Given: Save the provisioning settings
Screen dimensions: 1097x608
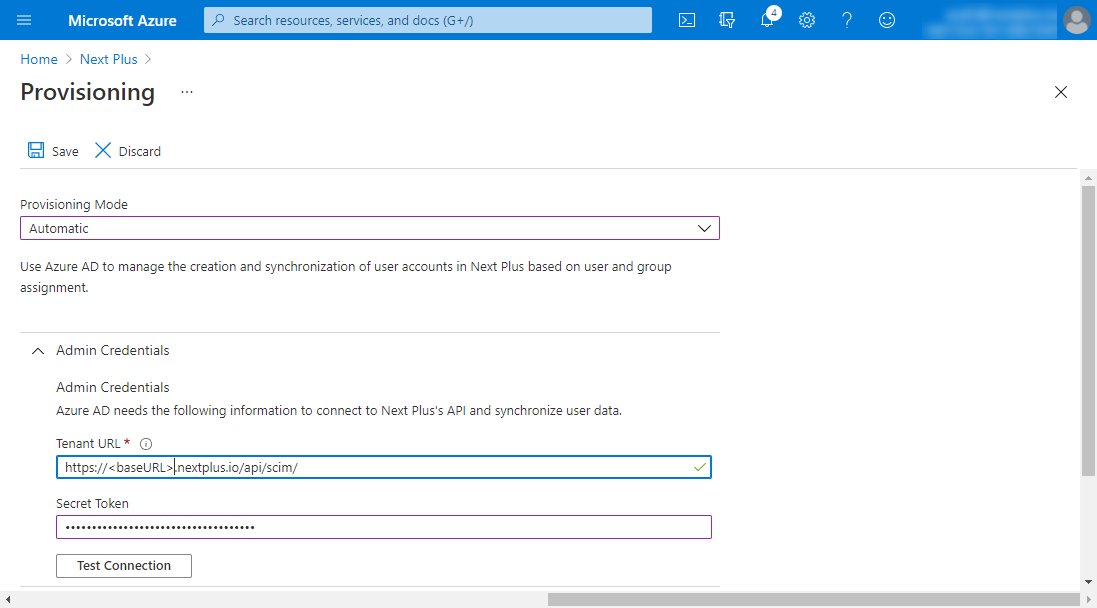Looking at the screenshot, I should tap(53, 151).
